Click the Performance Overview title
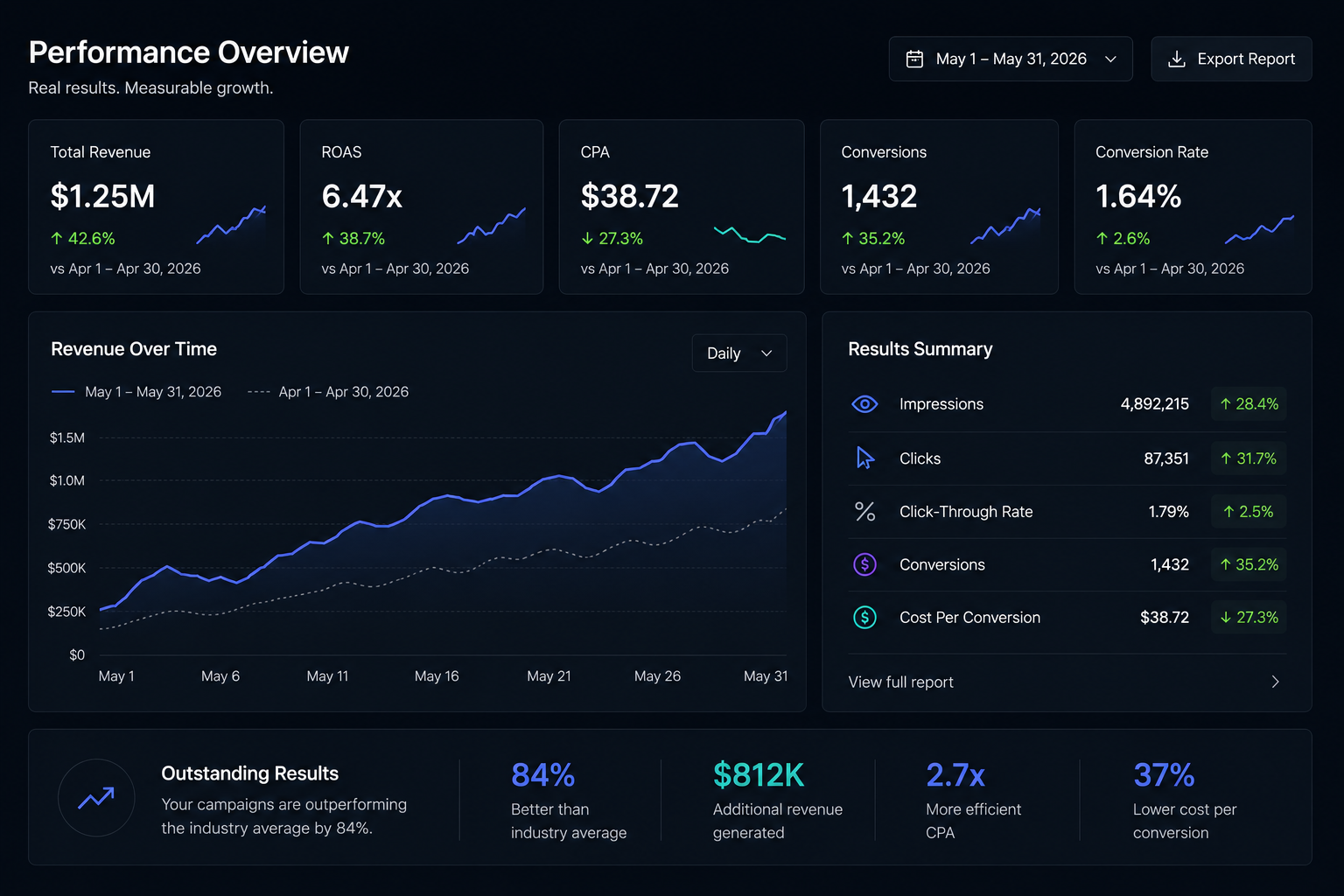Screen dimensions: 1344x896 [x=189, y=52]
